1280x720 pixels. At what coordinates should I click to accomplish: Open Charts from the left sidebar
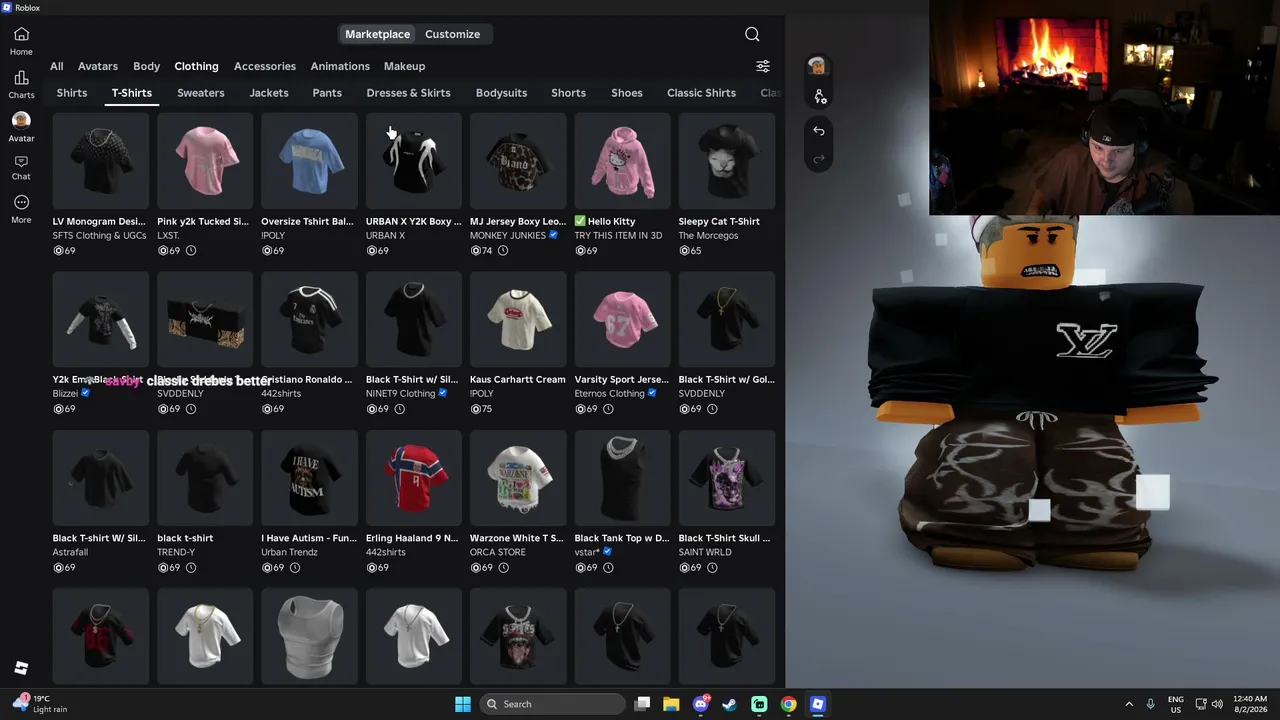(21, 85)
